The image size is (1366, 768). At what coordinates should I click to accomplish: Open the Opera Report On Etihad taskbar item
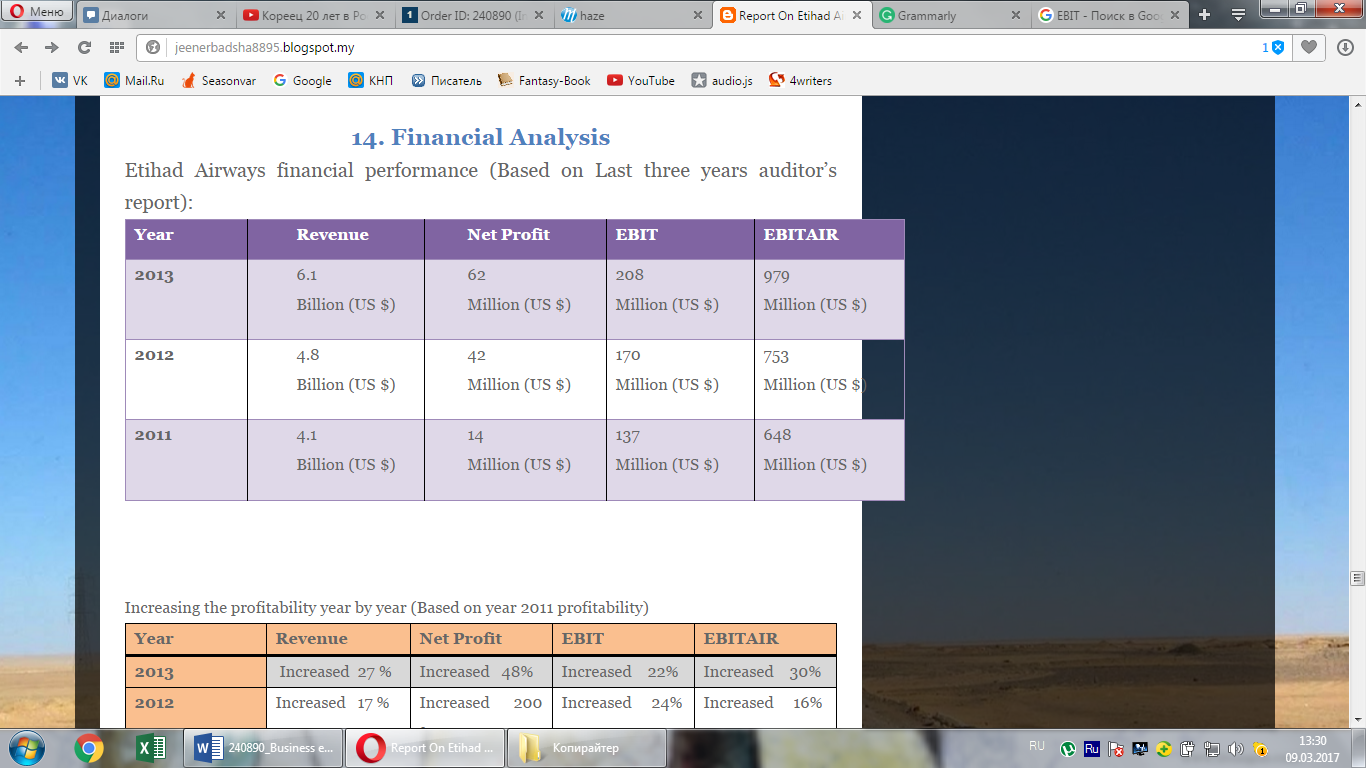424,748
